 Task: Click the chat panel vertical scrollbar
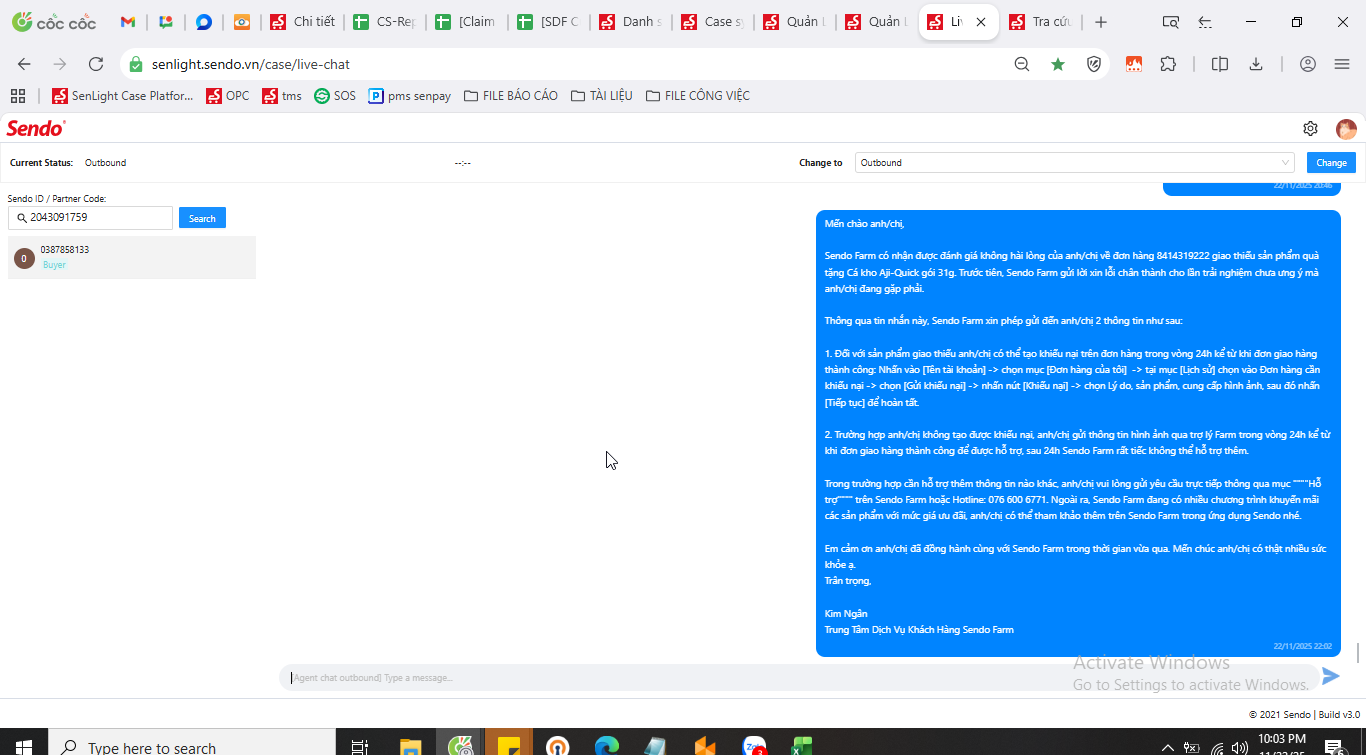pos(1357,652)
